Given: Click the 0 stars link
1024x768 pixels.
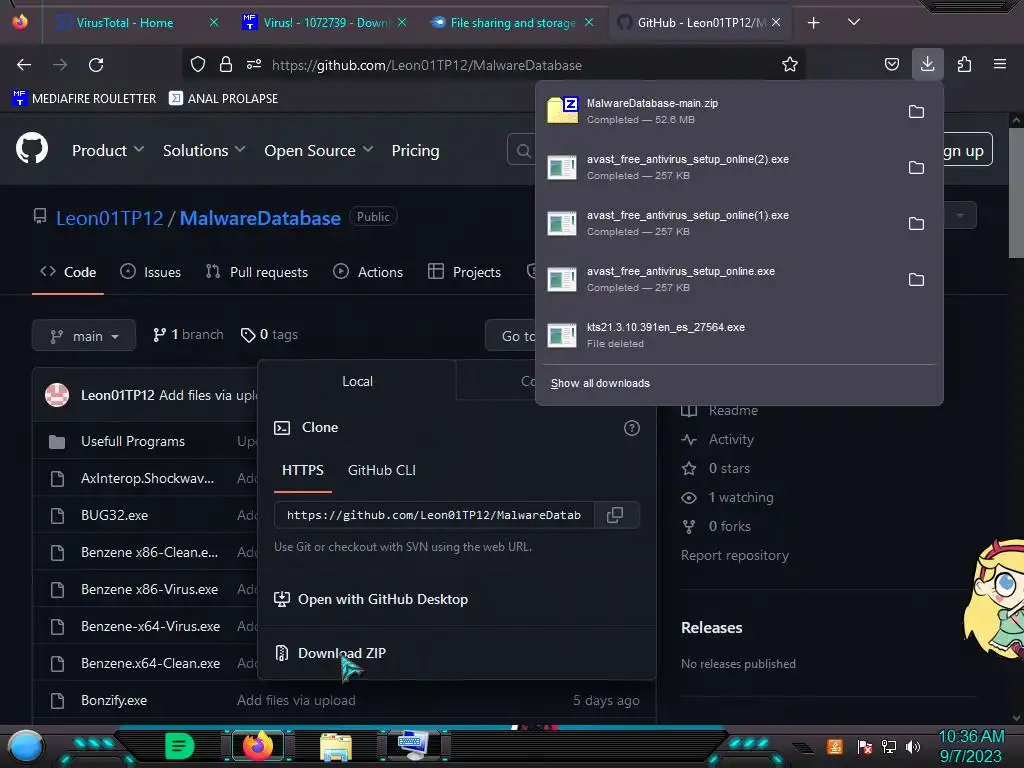Looking at the screenshot, I should [716, 468].
